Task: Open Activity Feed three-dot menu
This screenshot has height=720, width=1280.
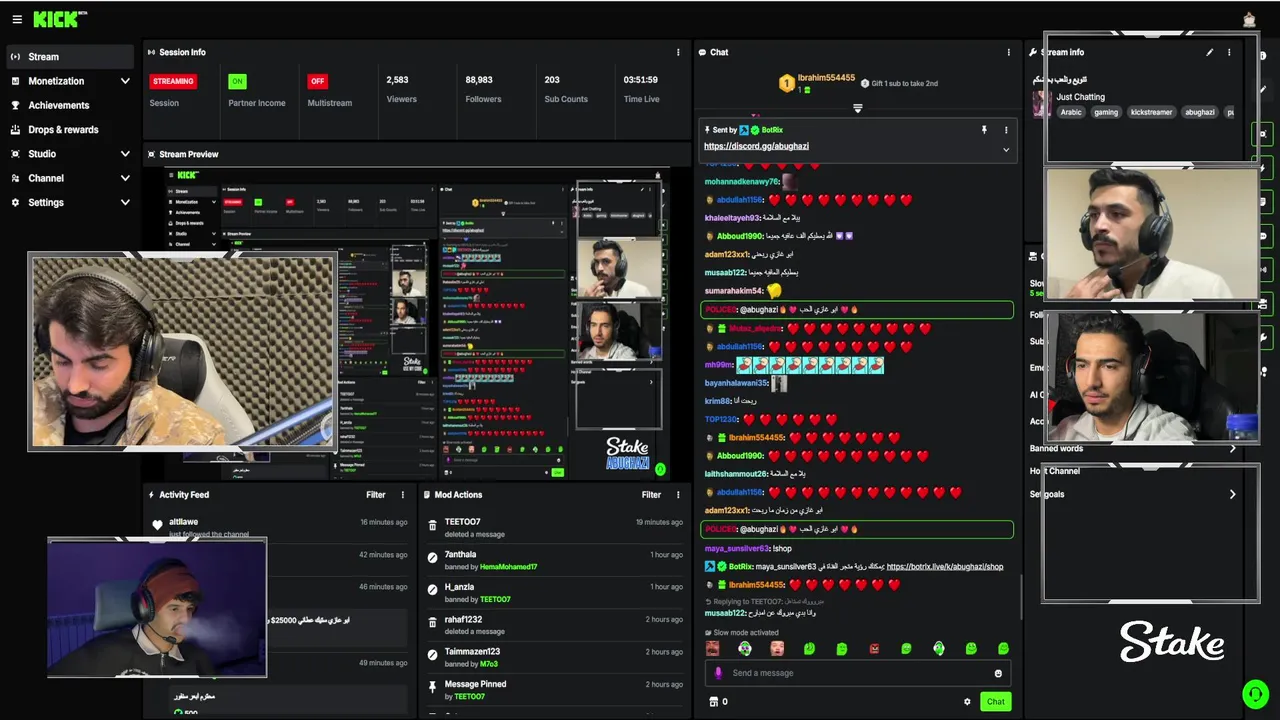Action: (403, 494)
